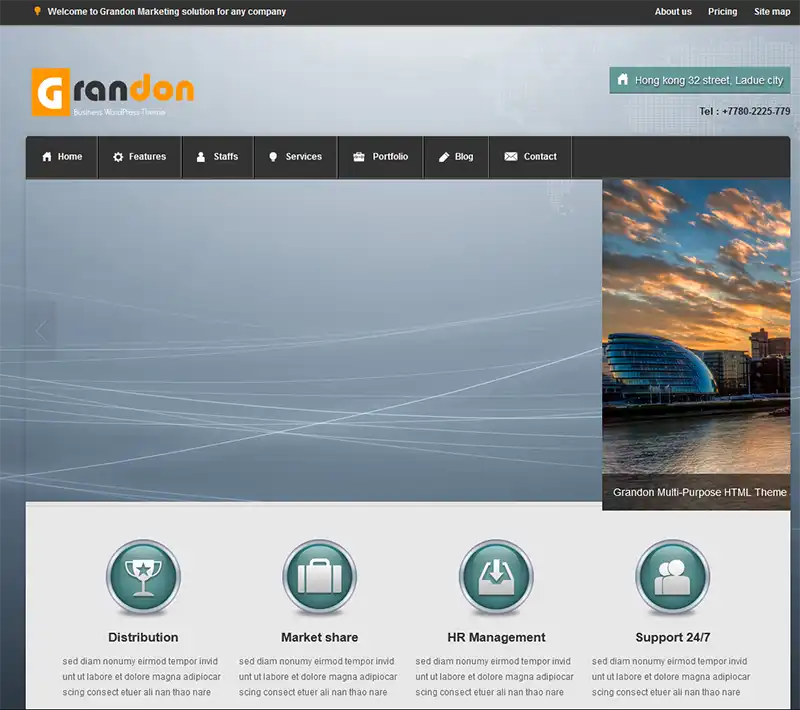Click the trophy Distribution icon
Screen dimensions: 800x710
[143, 578]
